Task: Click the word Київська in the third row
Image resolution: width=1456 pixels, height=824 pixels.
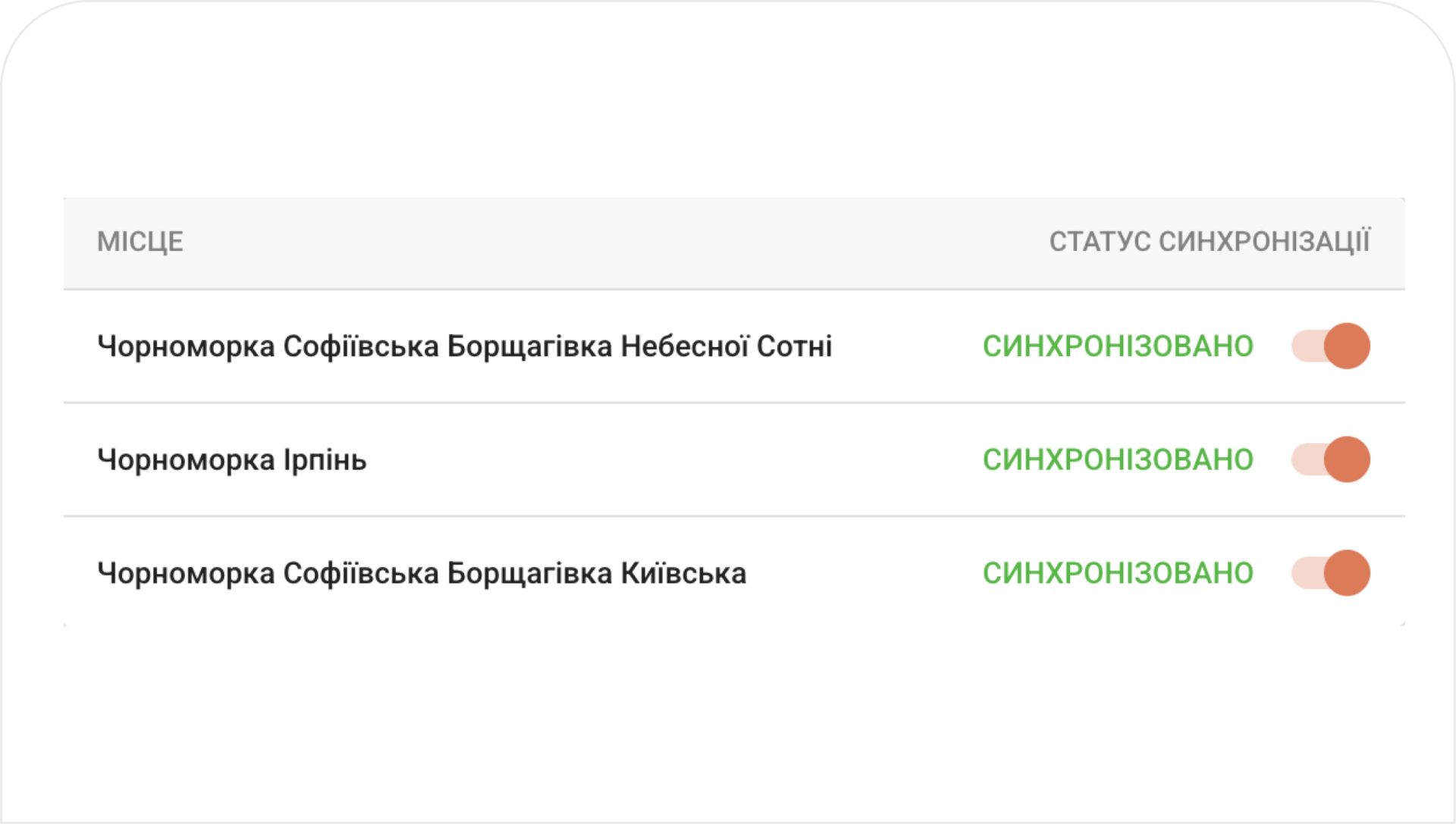Action: [684, 573]
